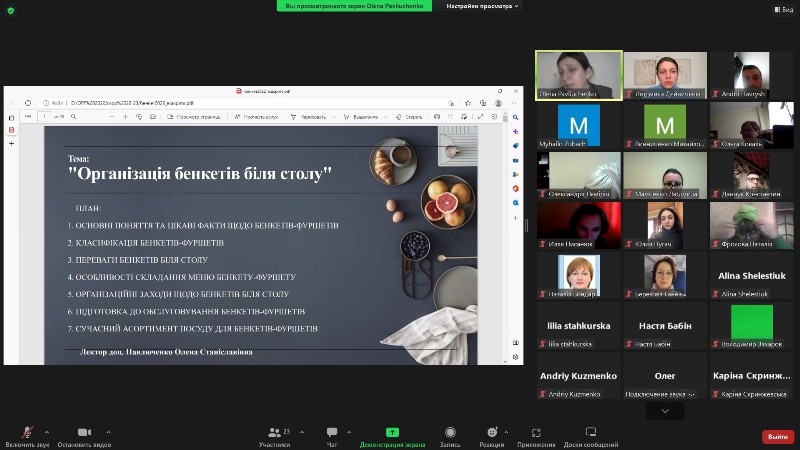Toggle Page view (Просмотр страницы)
The width and height of the screenshot is (800, 450).
(194, 117)
